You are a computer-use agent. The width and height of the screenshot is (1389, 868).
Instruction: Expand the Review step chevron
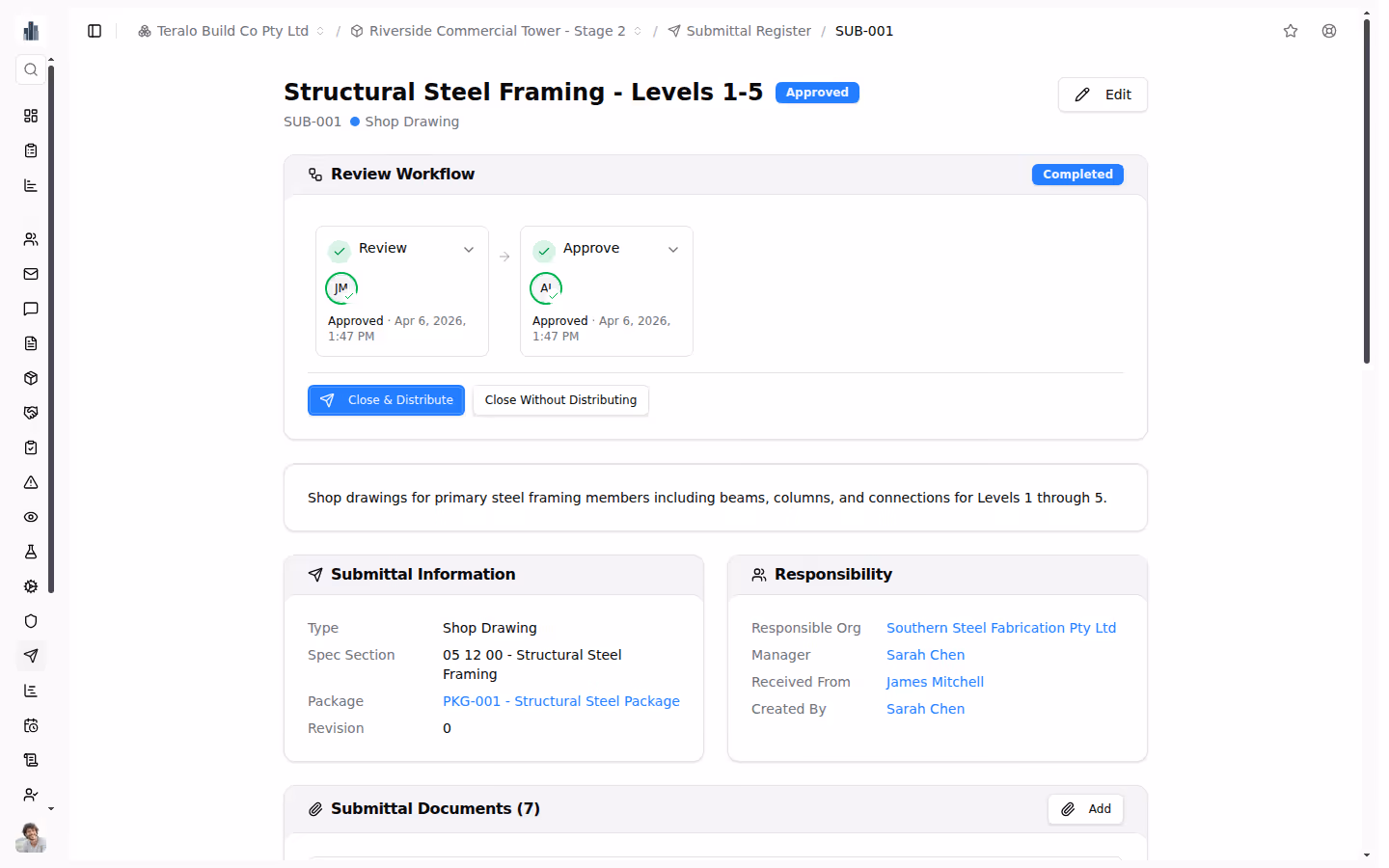tap(469, 250)
